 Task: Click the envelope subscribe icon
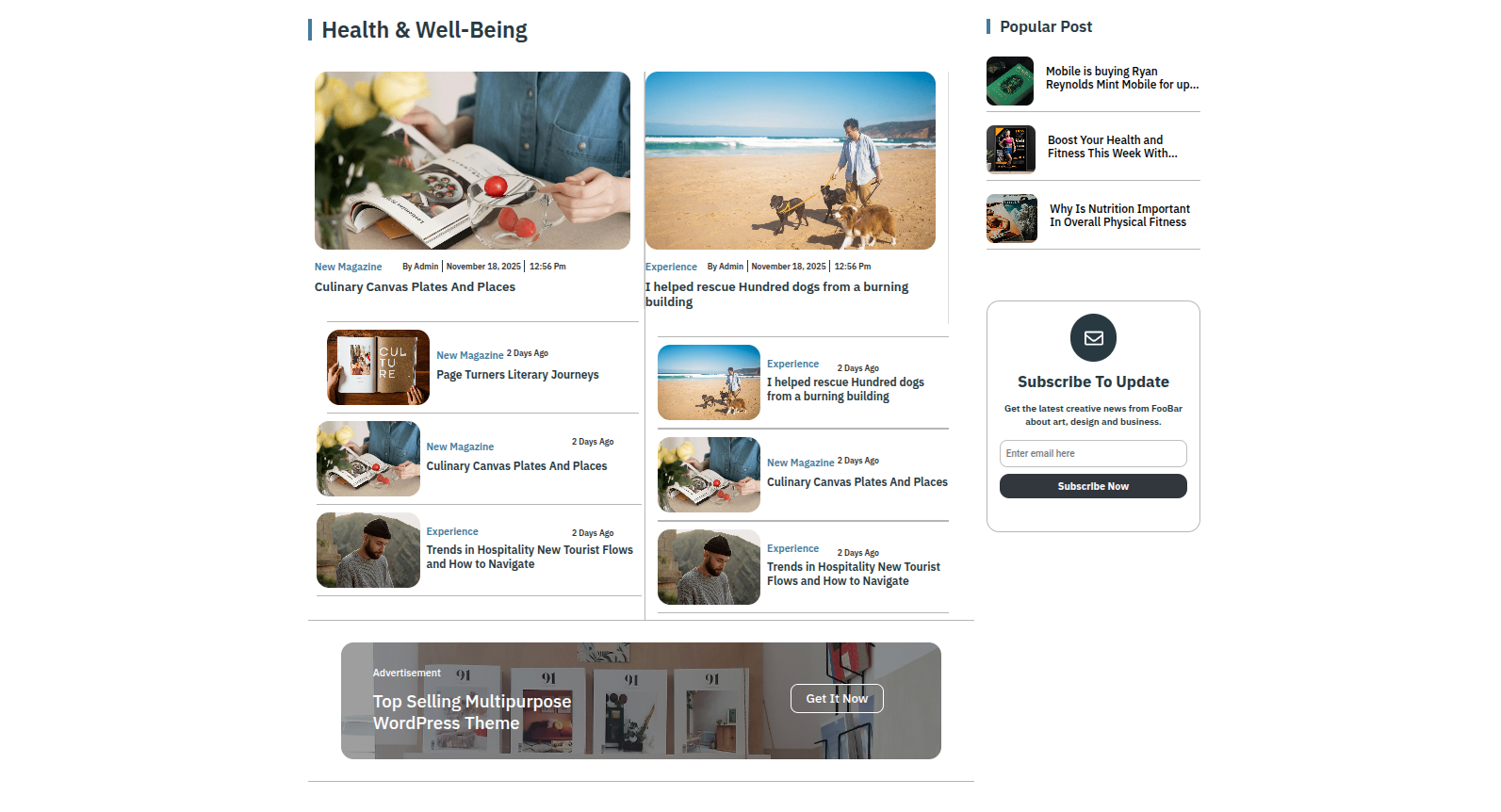click(x=1093, y=337)
